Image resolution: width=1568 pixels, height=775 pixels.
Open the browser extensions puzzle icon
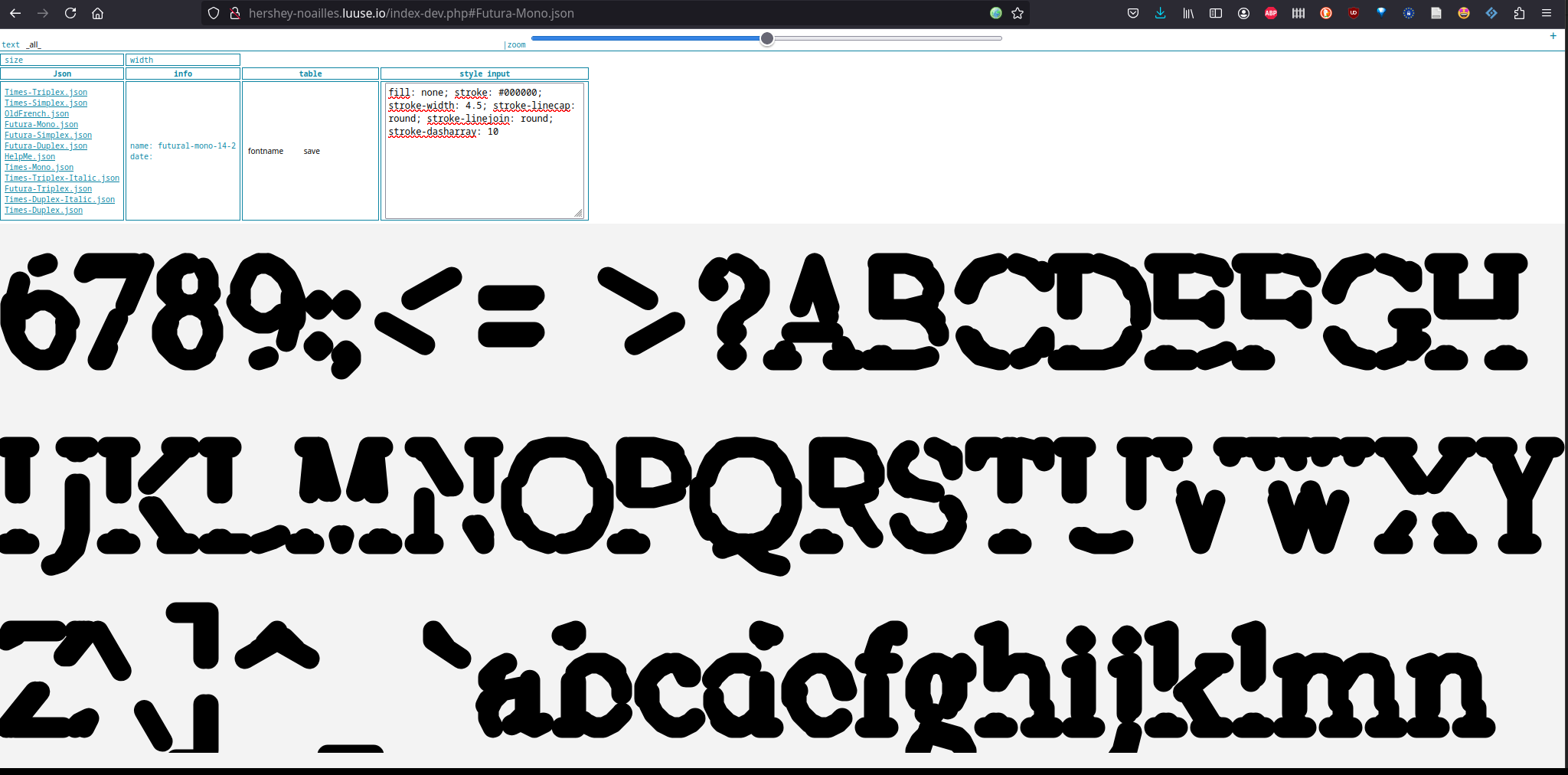click(1519, 13)
